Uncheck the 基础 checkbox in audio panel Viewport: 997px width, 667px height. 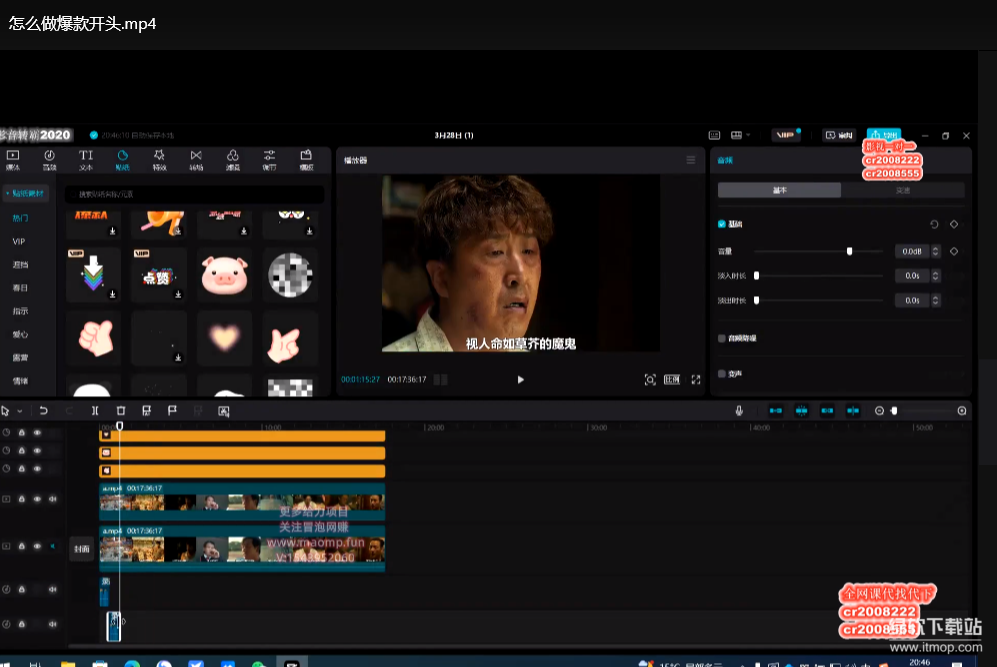pos(722,225)
